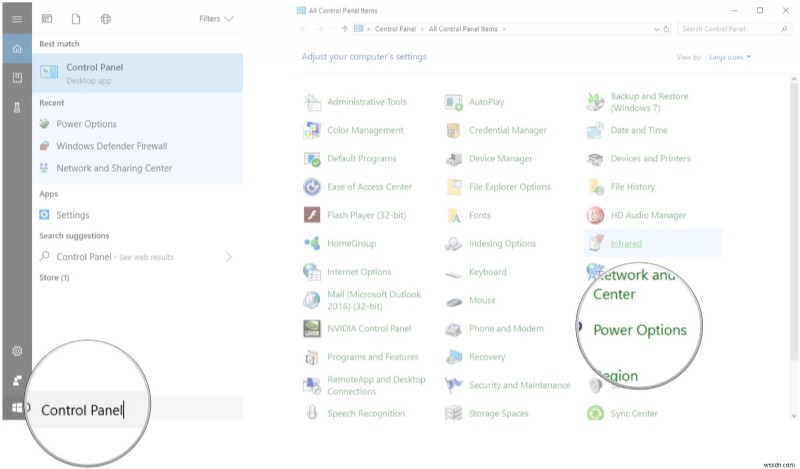Click the Feedback person icon in search sidebar

[17, 380]
